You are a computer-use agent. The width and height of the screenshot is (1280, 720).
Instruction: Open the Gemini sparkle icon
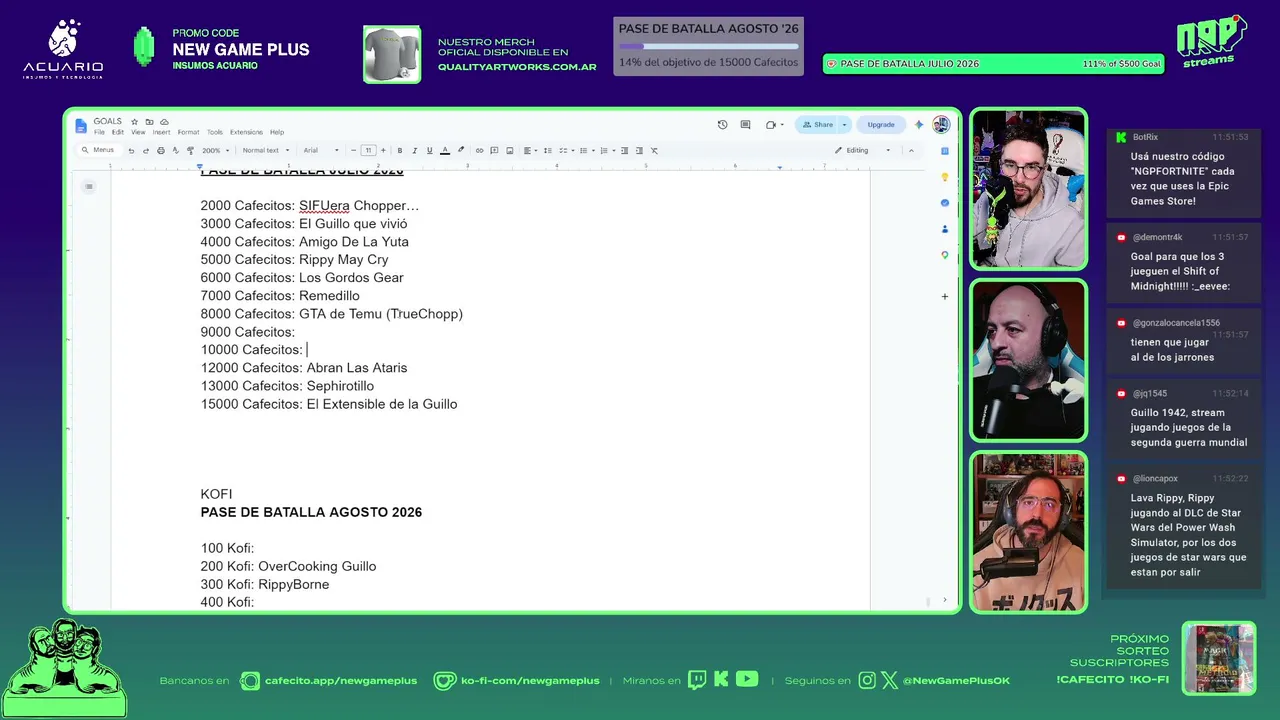(919, 125)
